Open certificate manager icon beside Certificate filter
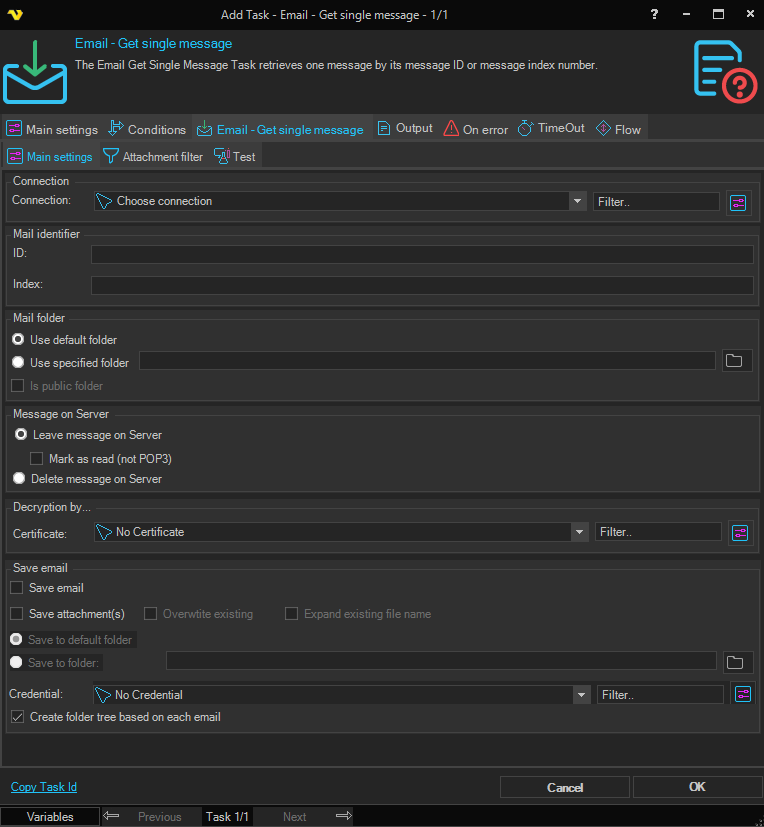 739,533
